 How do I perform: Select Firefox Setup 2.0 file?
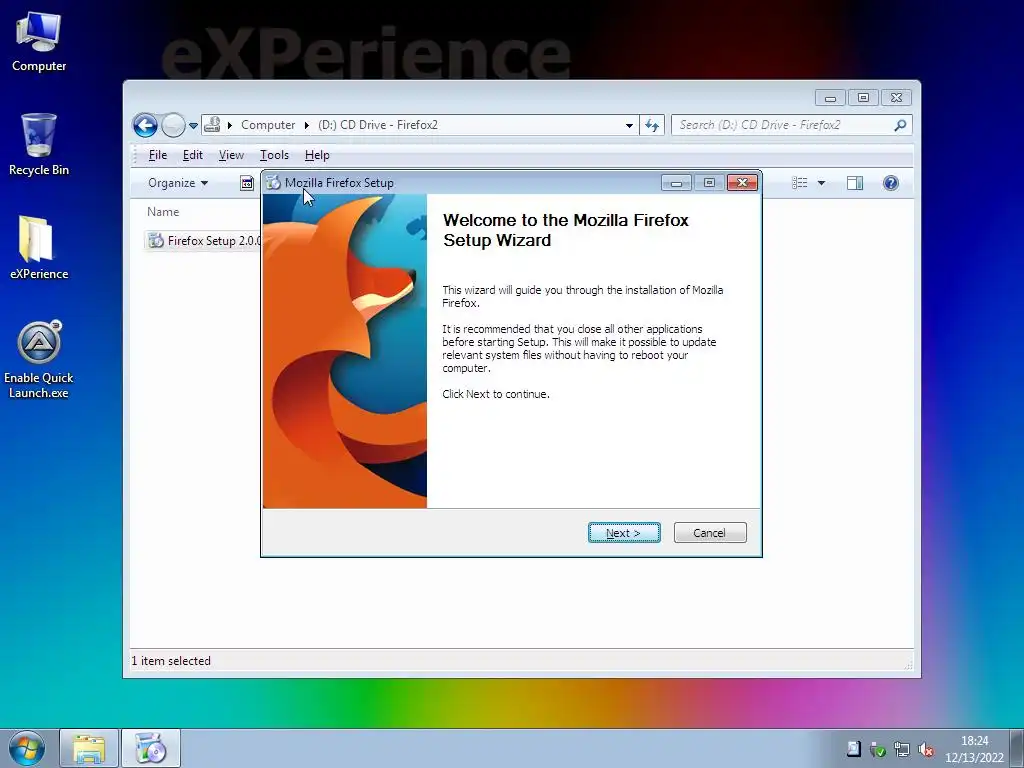coord(204,240)
